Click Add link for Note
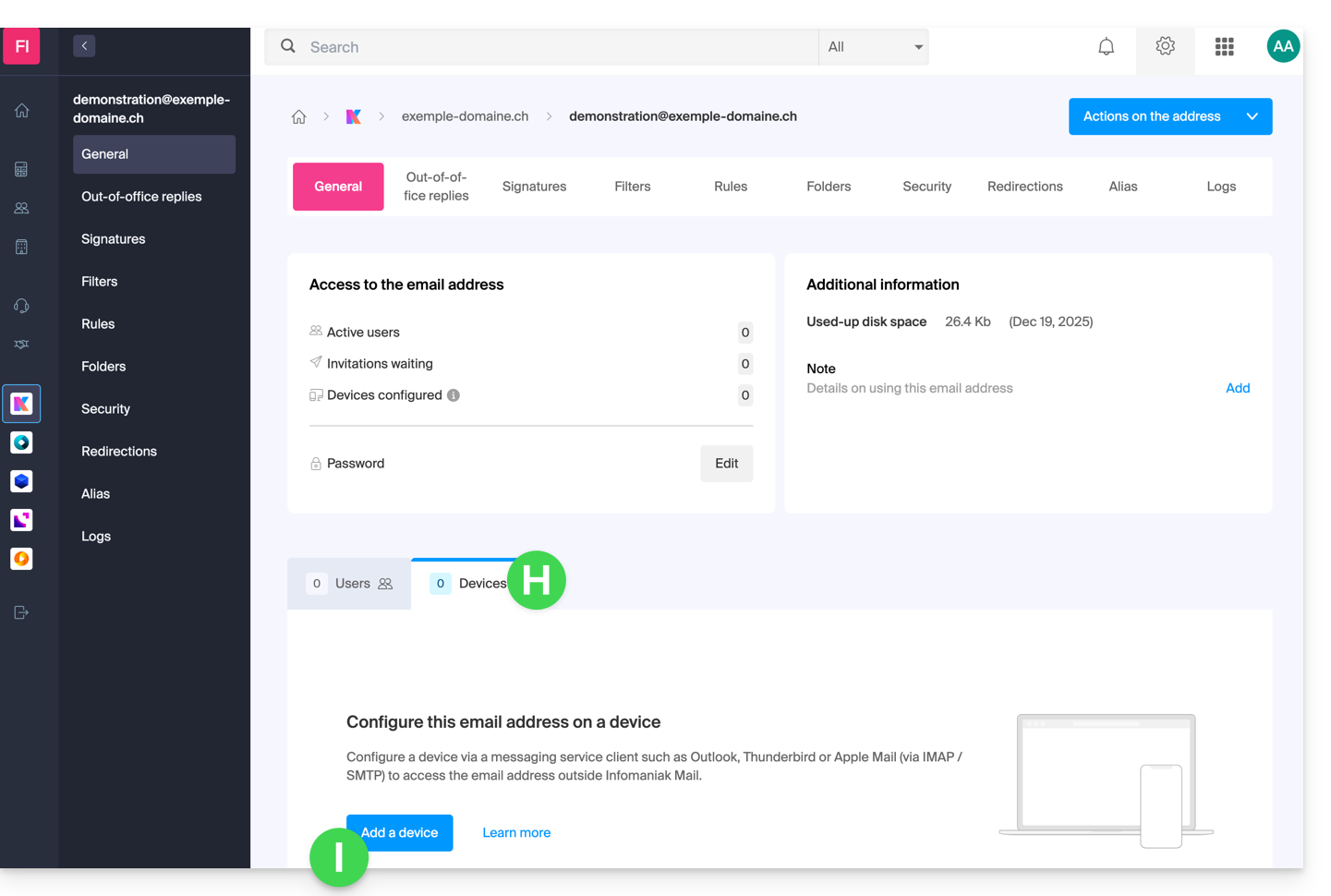The image size is (1331, 896). click(x=1237, y=389)
